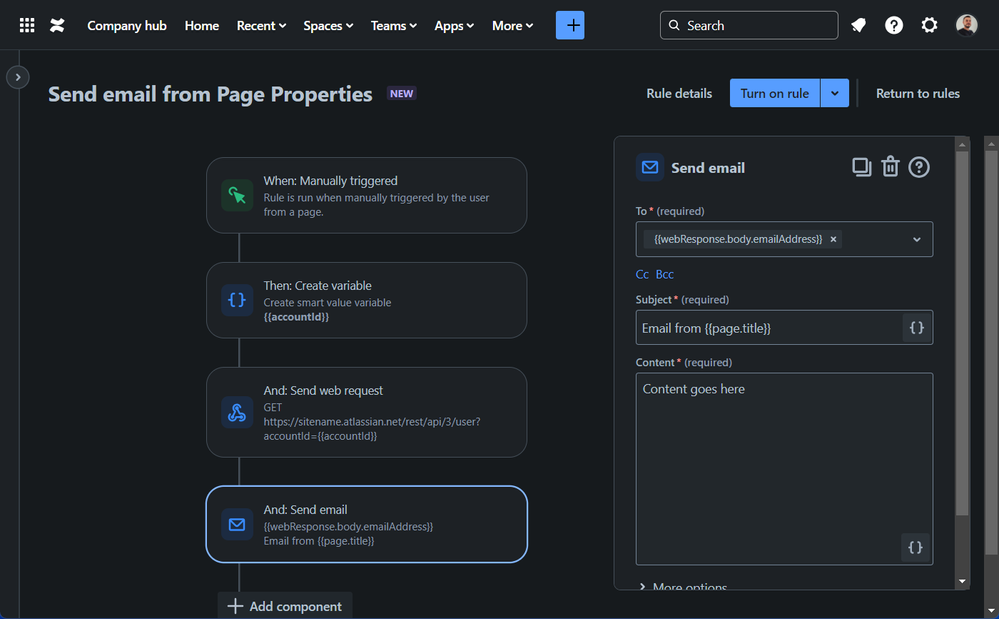Click the Send email panel scrollbar thumb
The width and height of the screenshot is (999, 619).
pyautogui.click(x=962, y=332)
